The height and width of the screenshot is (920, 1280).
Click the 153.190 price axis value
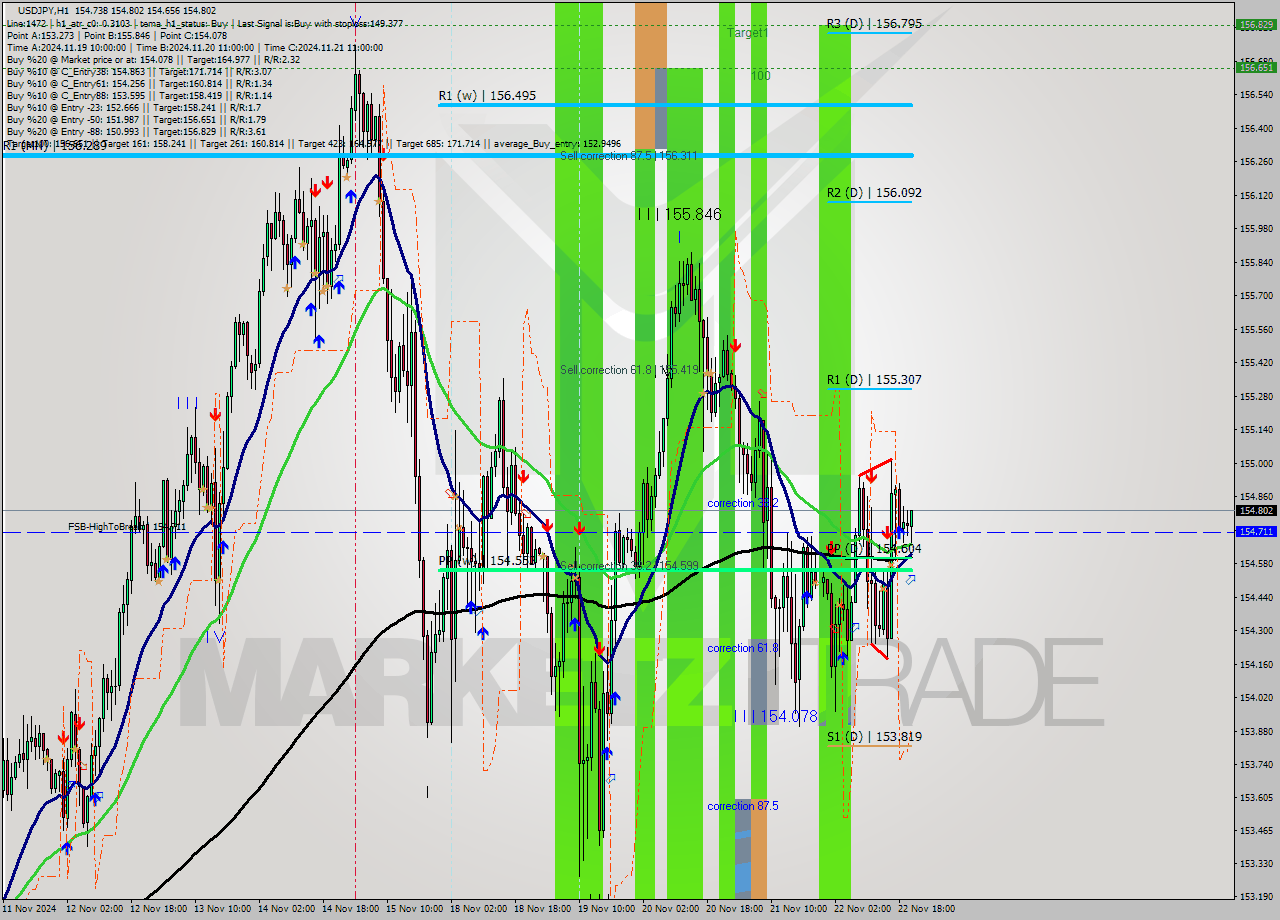pos(1256,897)
